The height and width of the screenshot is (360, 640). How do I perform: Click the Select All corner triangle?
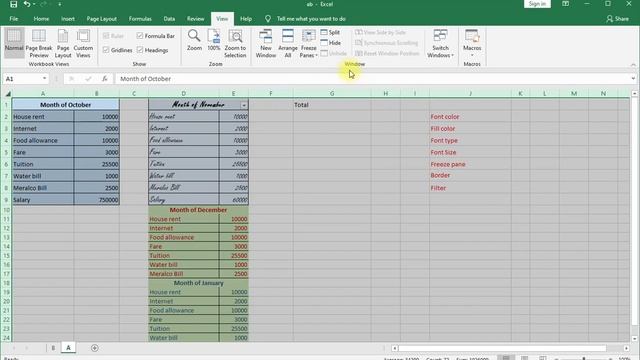tap(8, 93)
